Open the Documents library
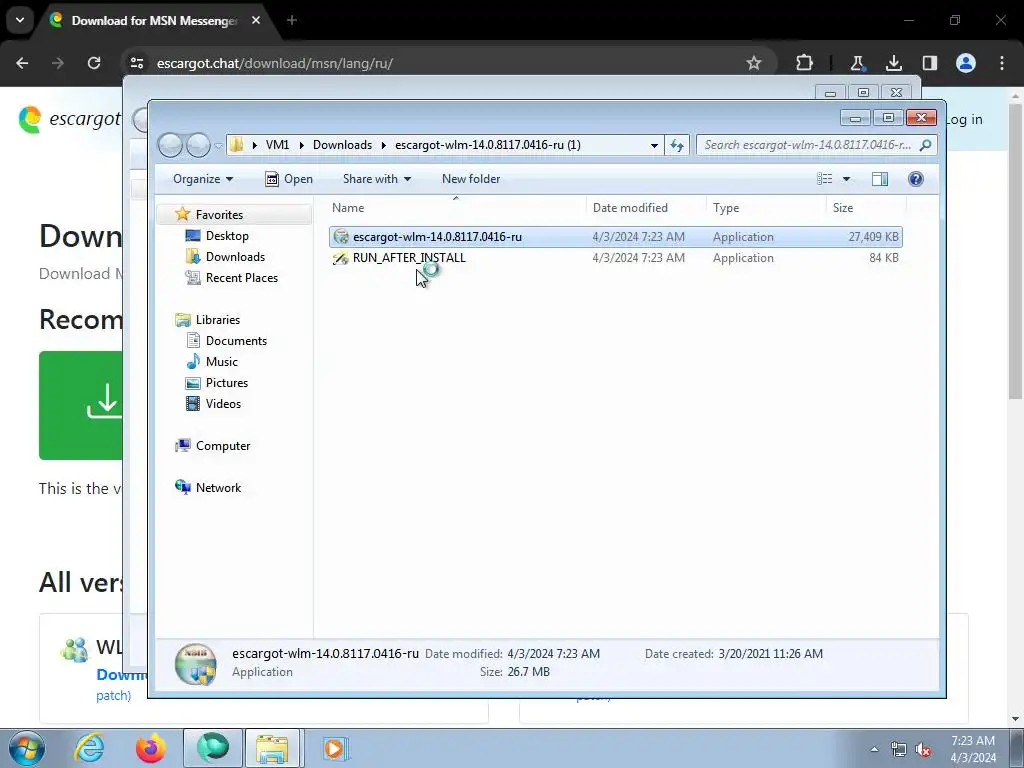This screenshot has height=768, width=1024. pyautogui.click(x=236, y=341)
